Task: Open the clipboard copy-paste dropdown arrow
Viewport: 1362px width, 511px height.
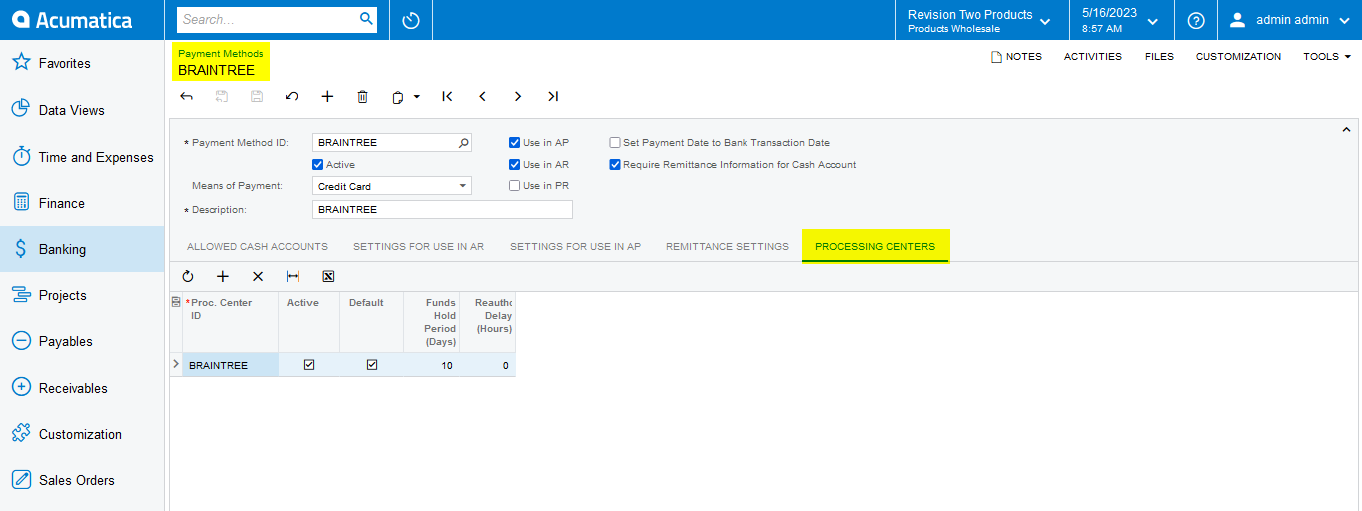Action: click(417, 97)
